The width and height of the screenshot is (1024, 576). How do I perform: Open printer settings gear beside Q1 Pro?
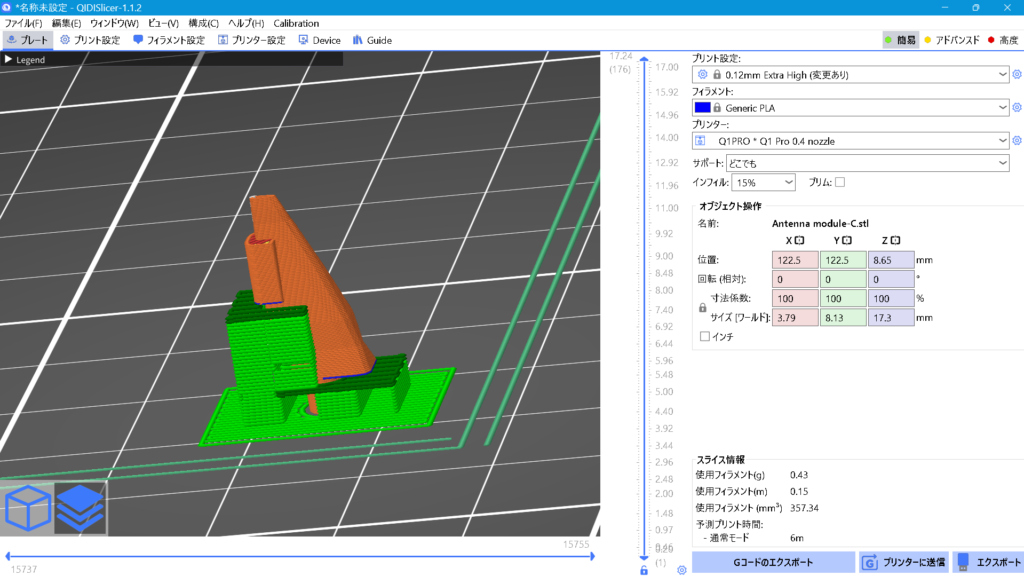point(1017,141)
